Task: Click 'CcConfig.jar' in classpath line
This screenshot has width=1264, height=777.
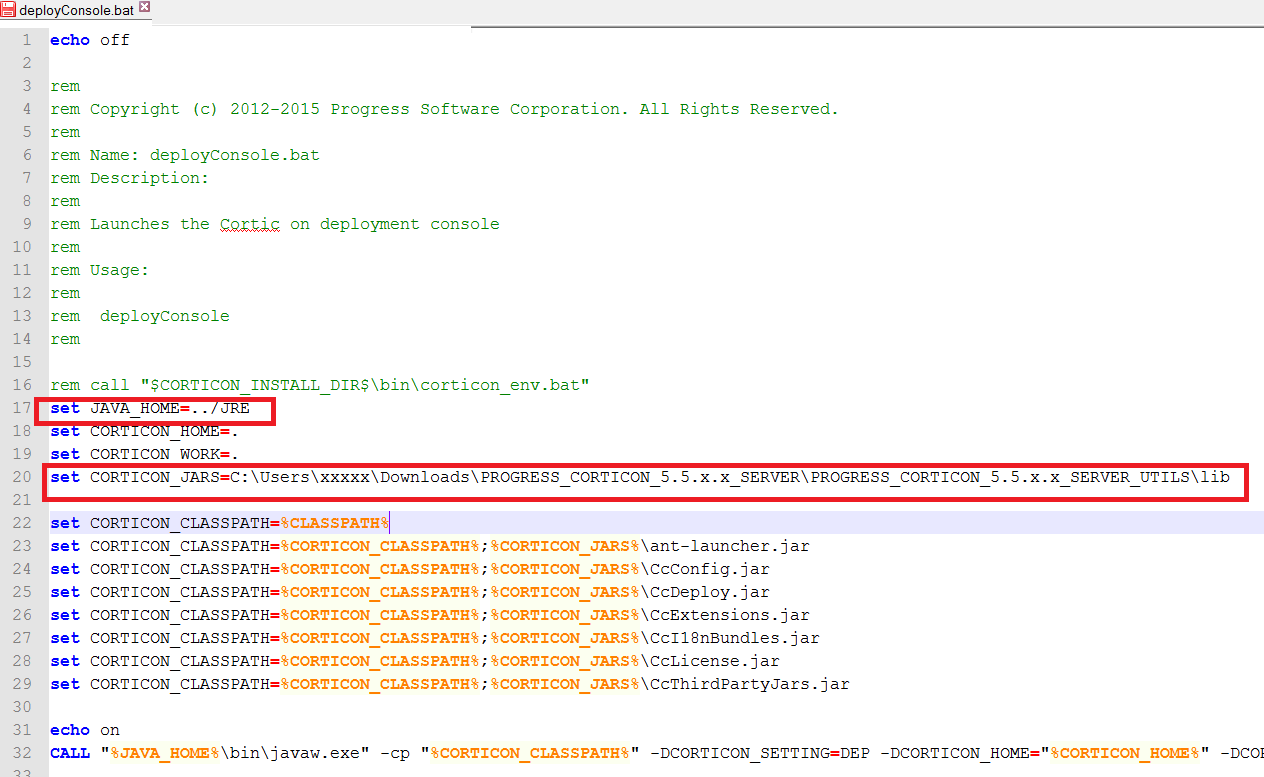Action: point(710,569)
